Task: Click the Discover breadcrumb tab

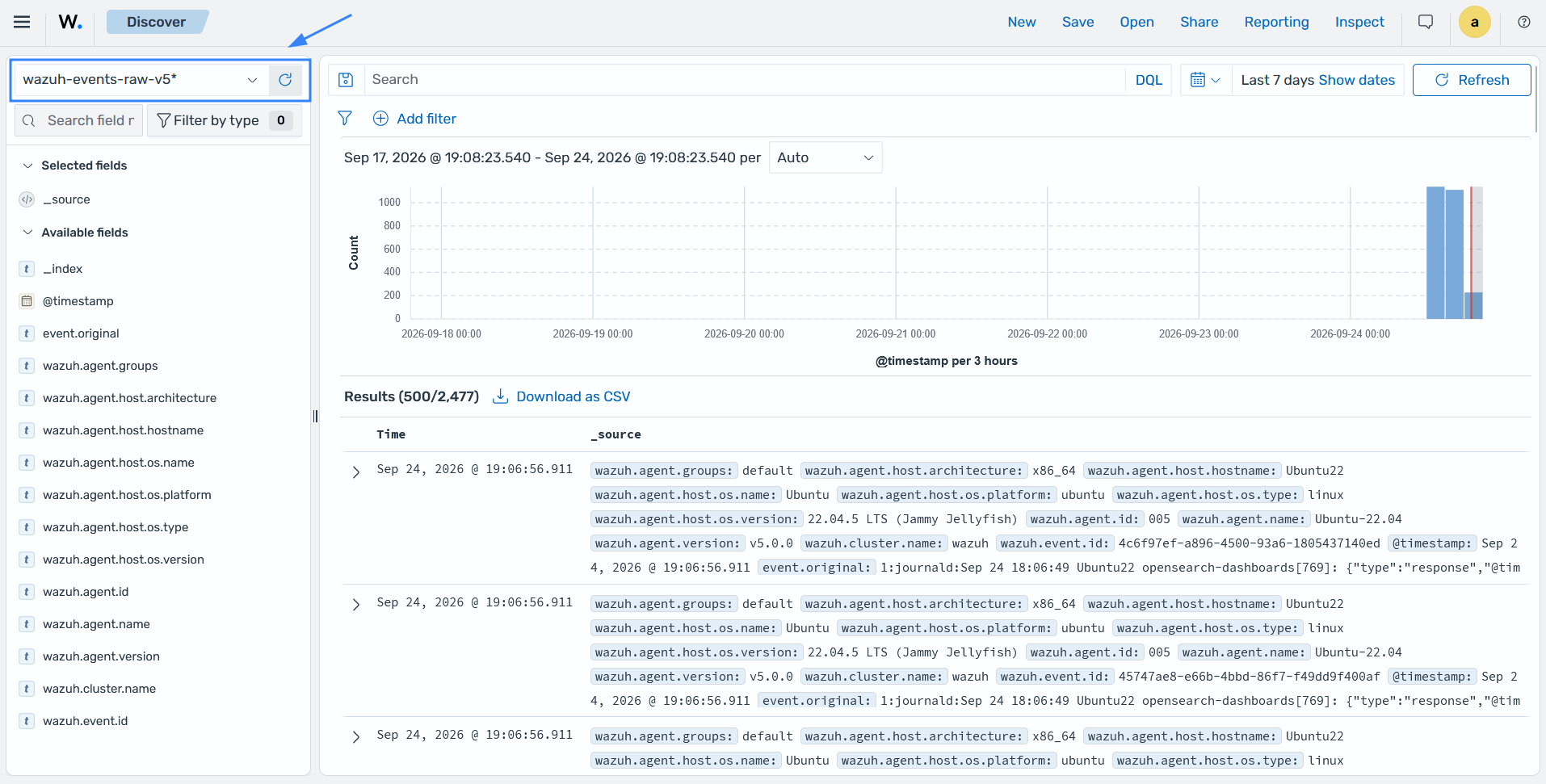Action: [157, 22]
